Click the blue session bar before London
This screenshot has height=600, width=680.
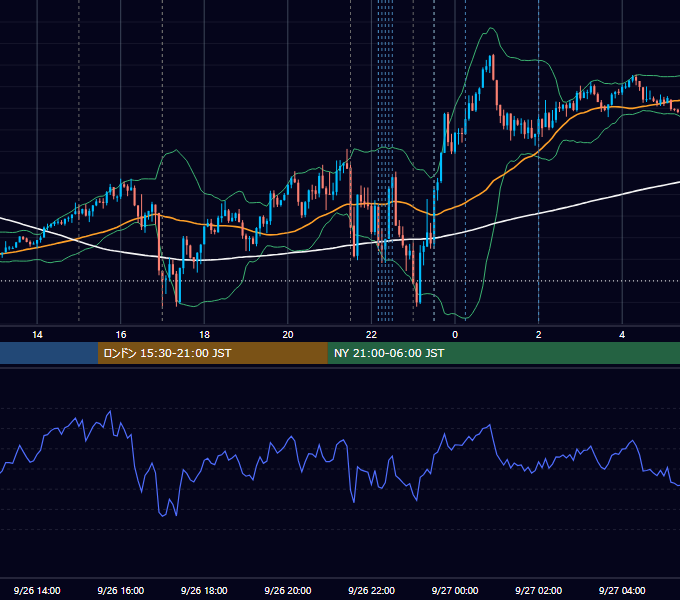click(x=49, y=353)
